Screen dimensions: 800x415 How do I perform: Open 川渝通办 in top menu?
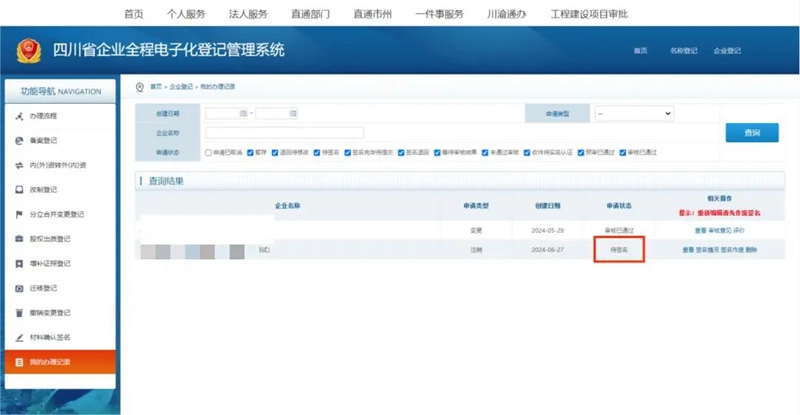tap(507, 14)
